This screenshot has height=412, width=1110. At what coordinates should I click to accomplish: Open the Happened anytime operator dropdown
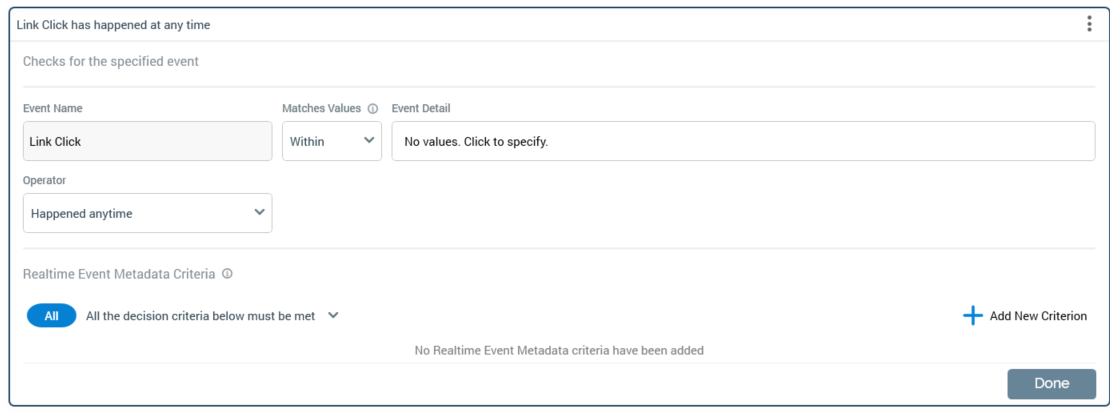[147, 213]
